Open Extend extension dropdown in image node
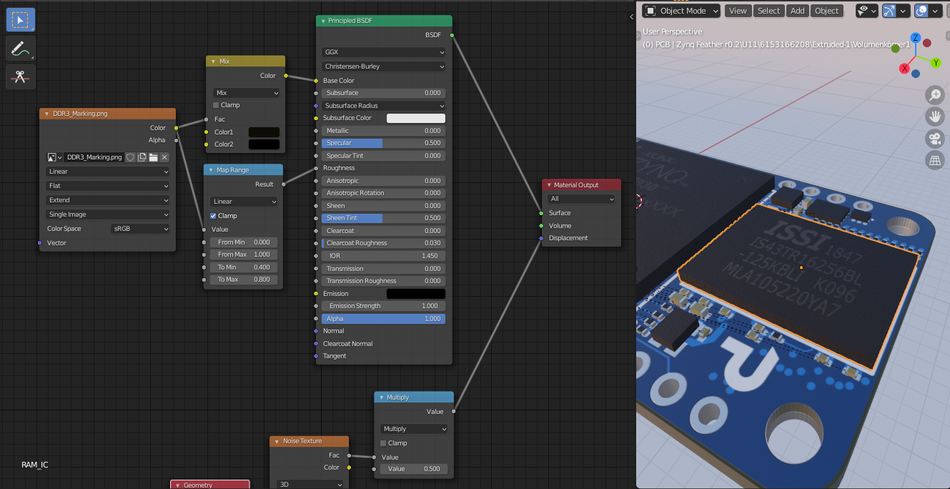This screenshot has width=950, height=489. click(x=108, y=200)
